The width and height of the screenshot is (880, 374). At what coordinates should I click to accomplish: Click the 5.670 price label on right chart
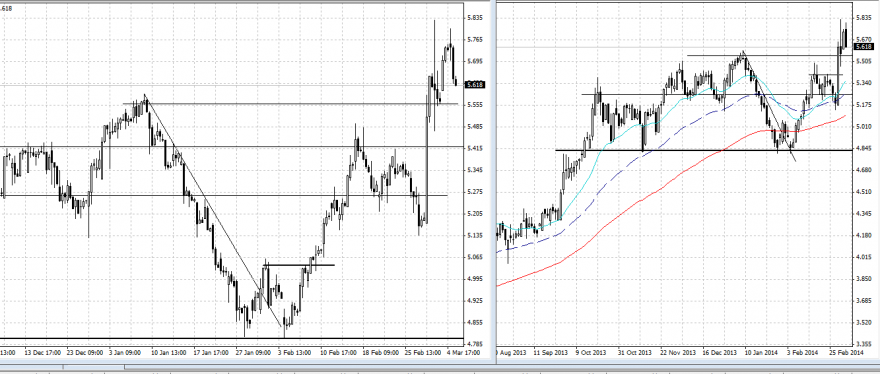[x=863, y=40]
